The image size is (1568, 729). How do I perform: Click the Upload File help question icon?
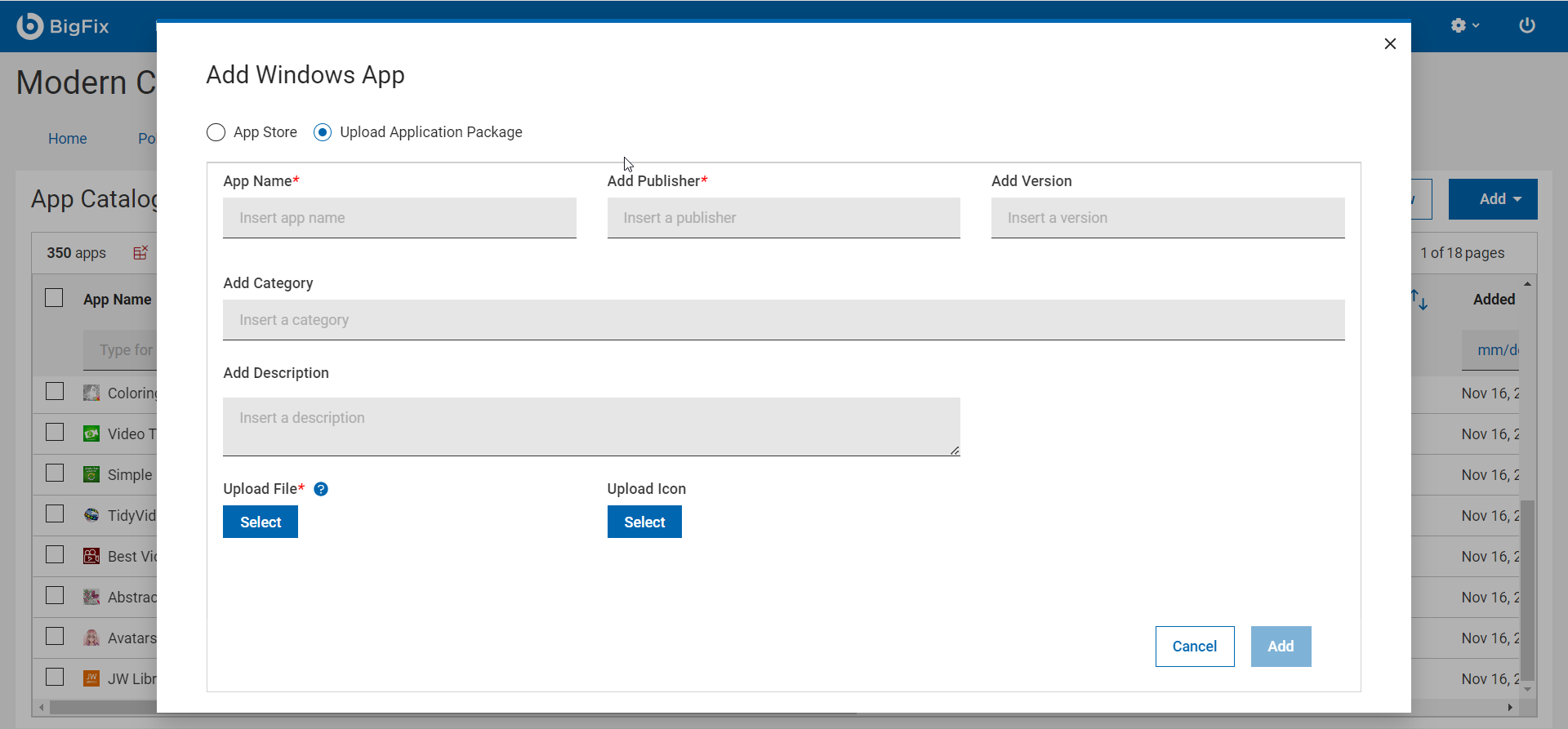pyautogui.click(x=321, y=489)
